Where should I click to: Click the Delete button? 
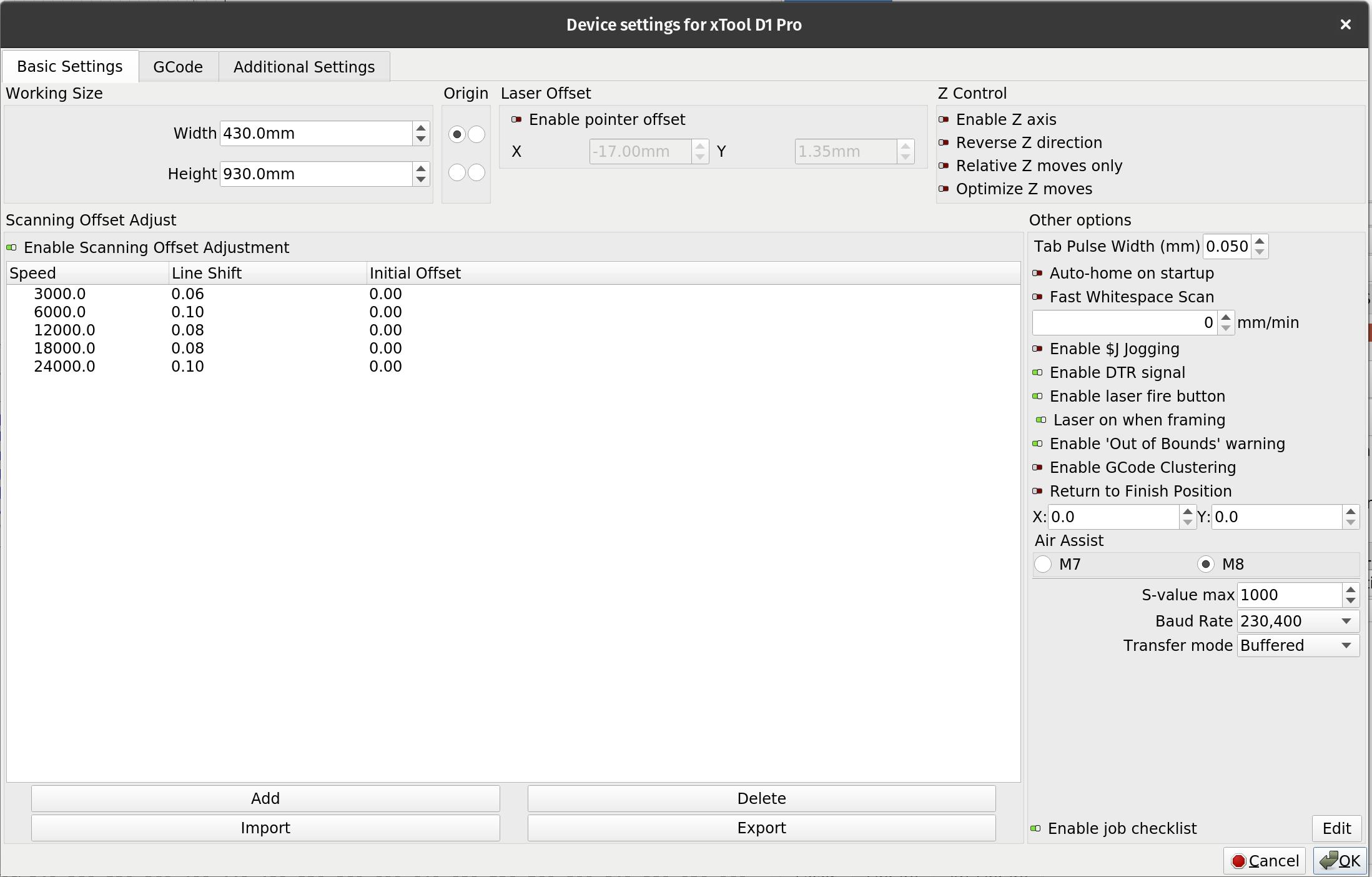point(761,799)
